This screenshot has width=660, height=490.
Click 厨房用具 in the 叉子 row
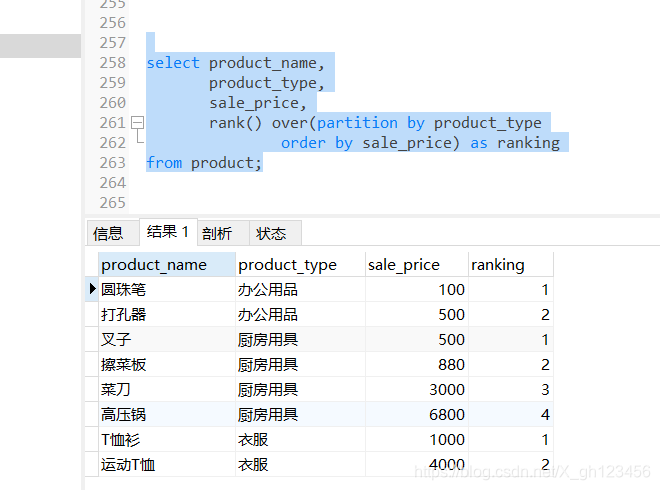click(300, 339)
